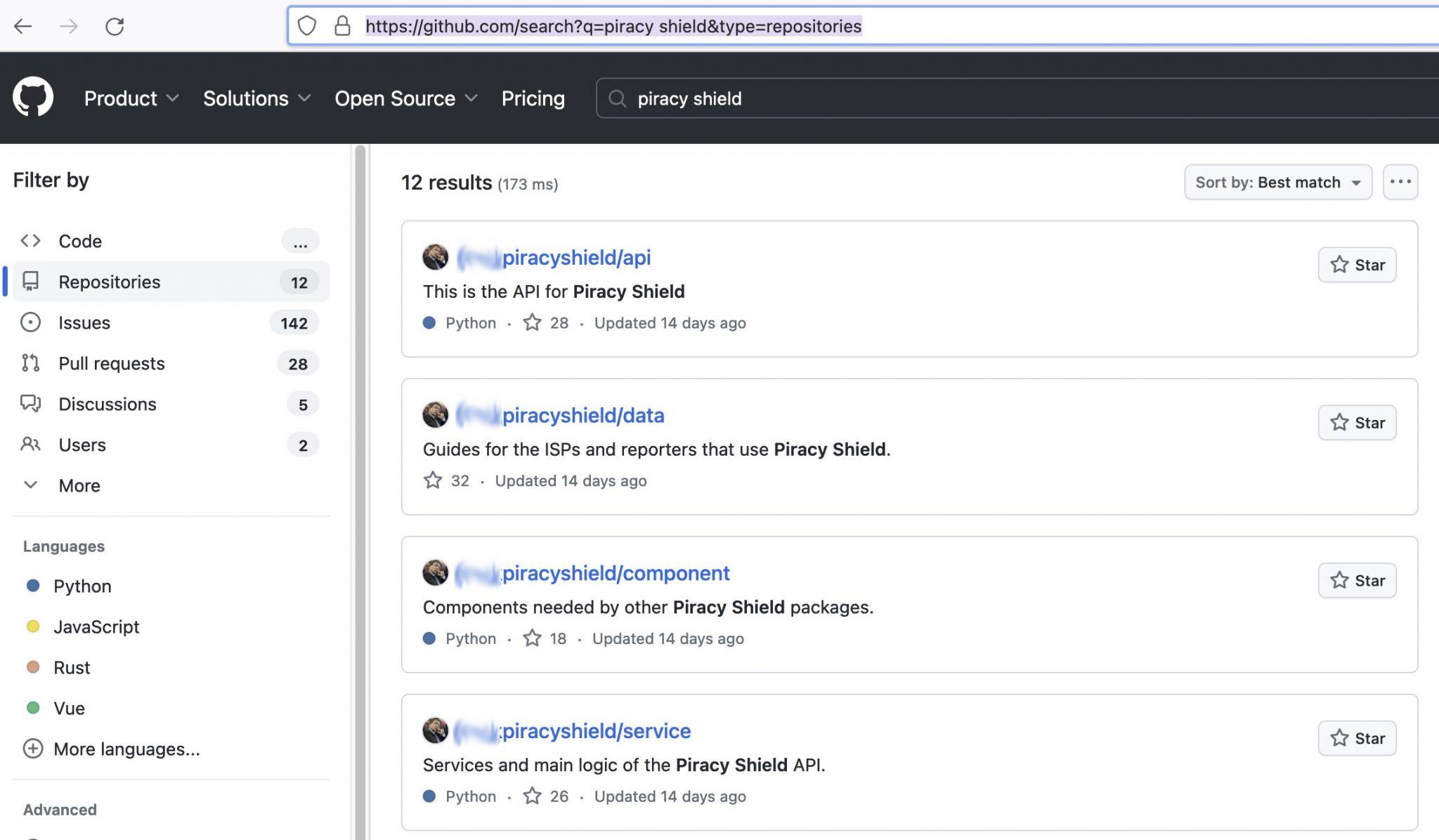Star the piracyshield/data repository

coord(1357,422)
